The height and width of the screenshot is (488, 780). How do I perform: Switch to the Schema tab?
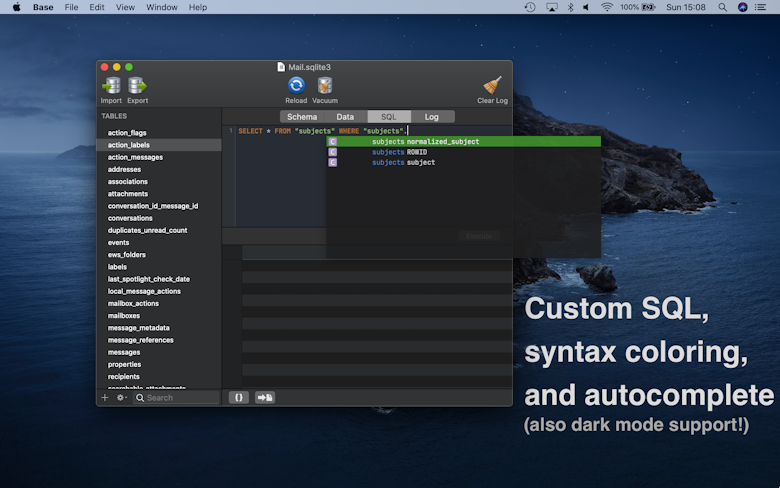[x=302, y=117]
